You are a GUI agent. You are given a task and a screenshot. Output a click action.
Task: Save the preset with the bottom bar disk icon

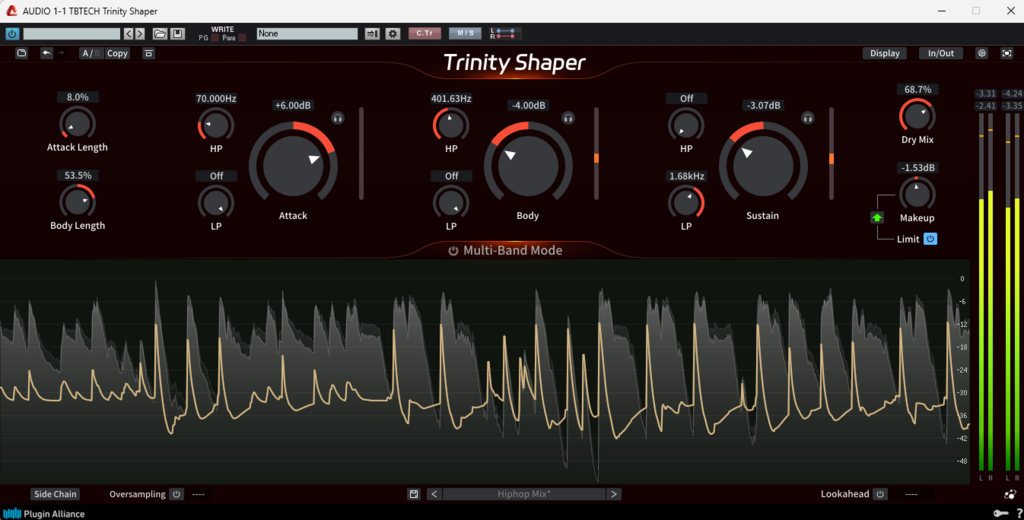coord(413,494)
